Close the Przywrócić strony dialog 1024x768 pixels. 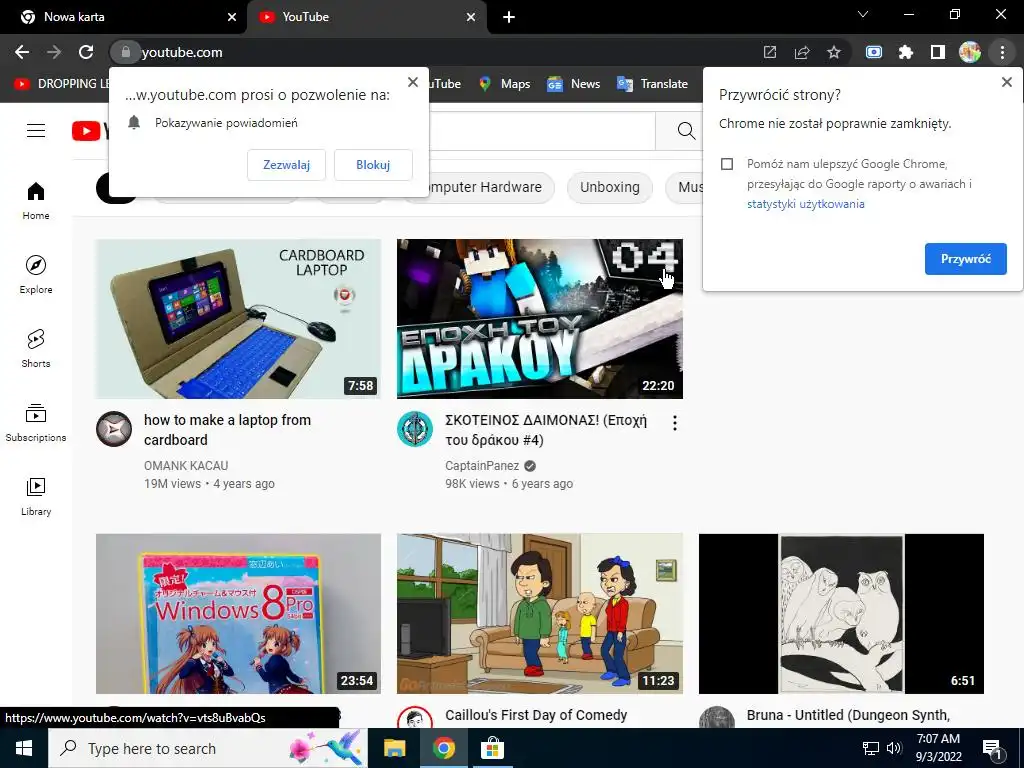point(1006,82)
